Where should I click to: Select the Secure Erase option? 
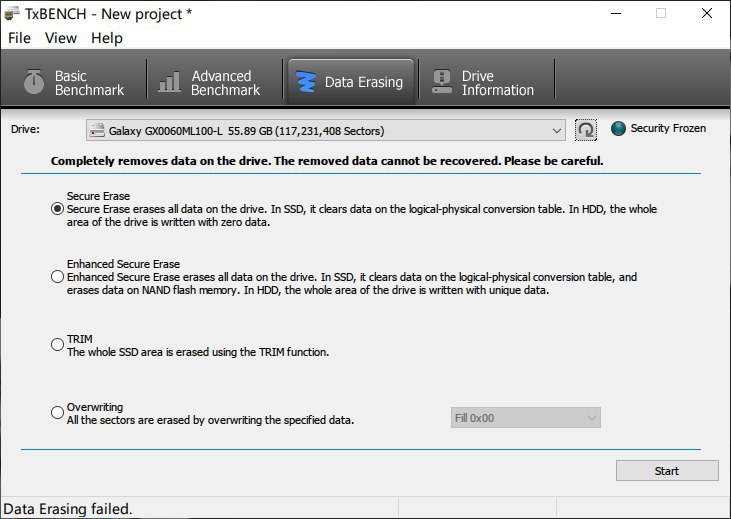pos(57,209)
